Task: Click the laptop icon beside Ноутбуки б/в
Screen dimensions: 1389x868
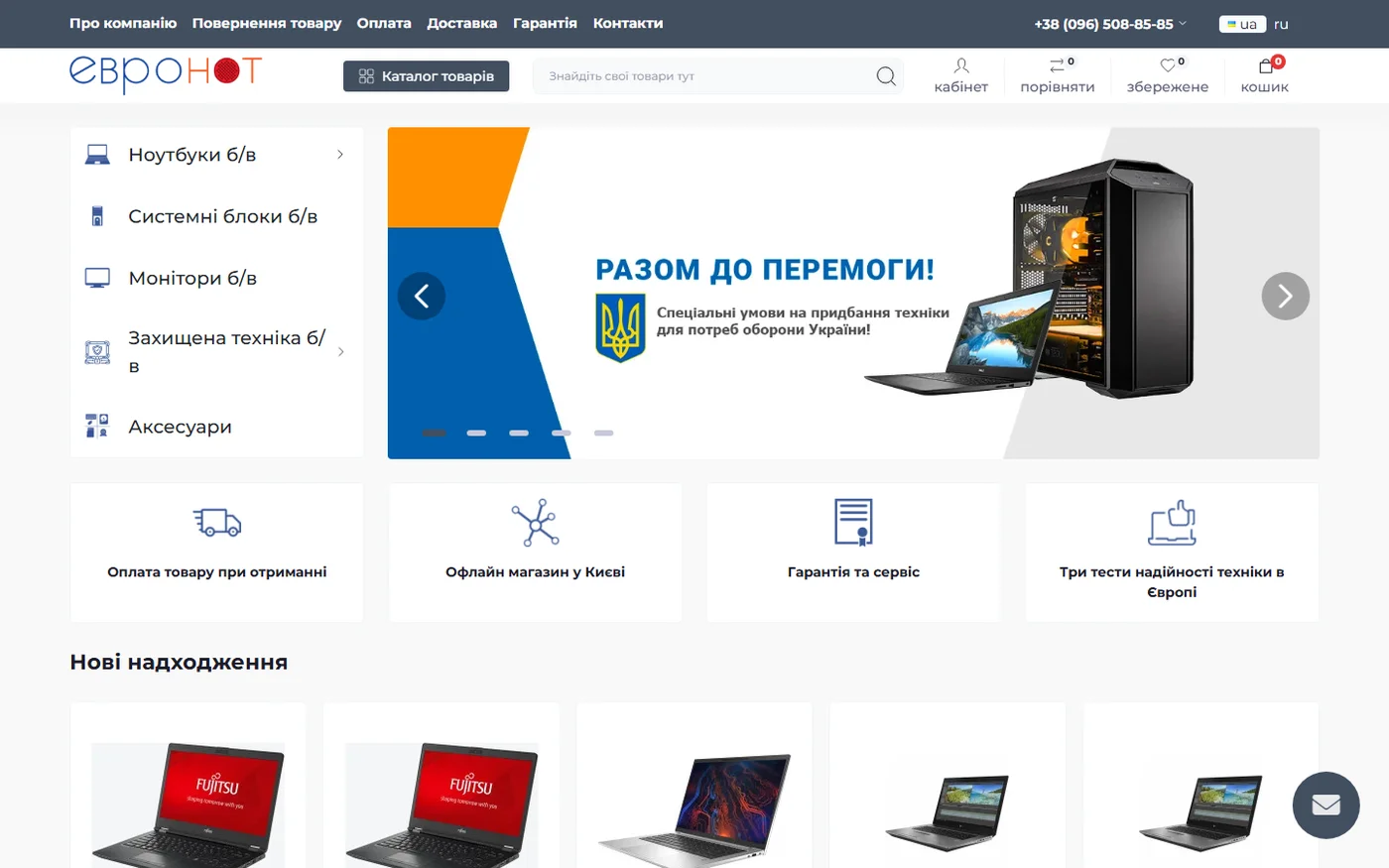Action: [97, 155]
